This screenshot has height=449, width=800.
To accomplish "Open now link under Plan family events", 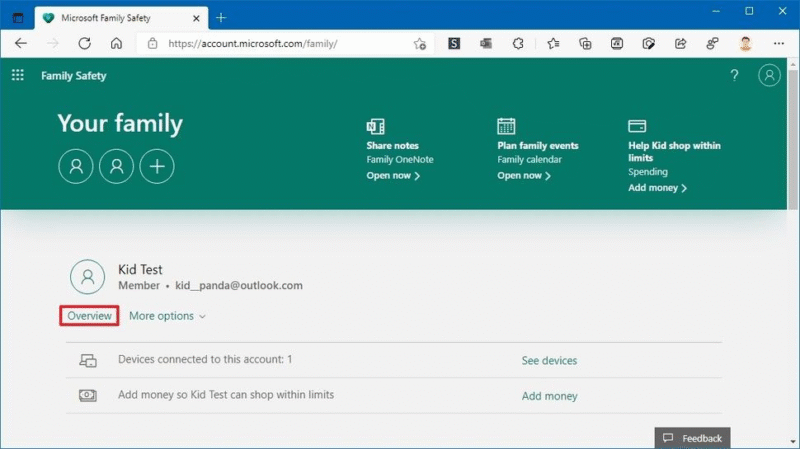I will (x=524, y=176).
